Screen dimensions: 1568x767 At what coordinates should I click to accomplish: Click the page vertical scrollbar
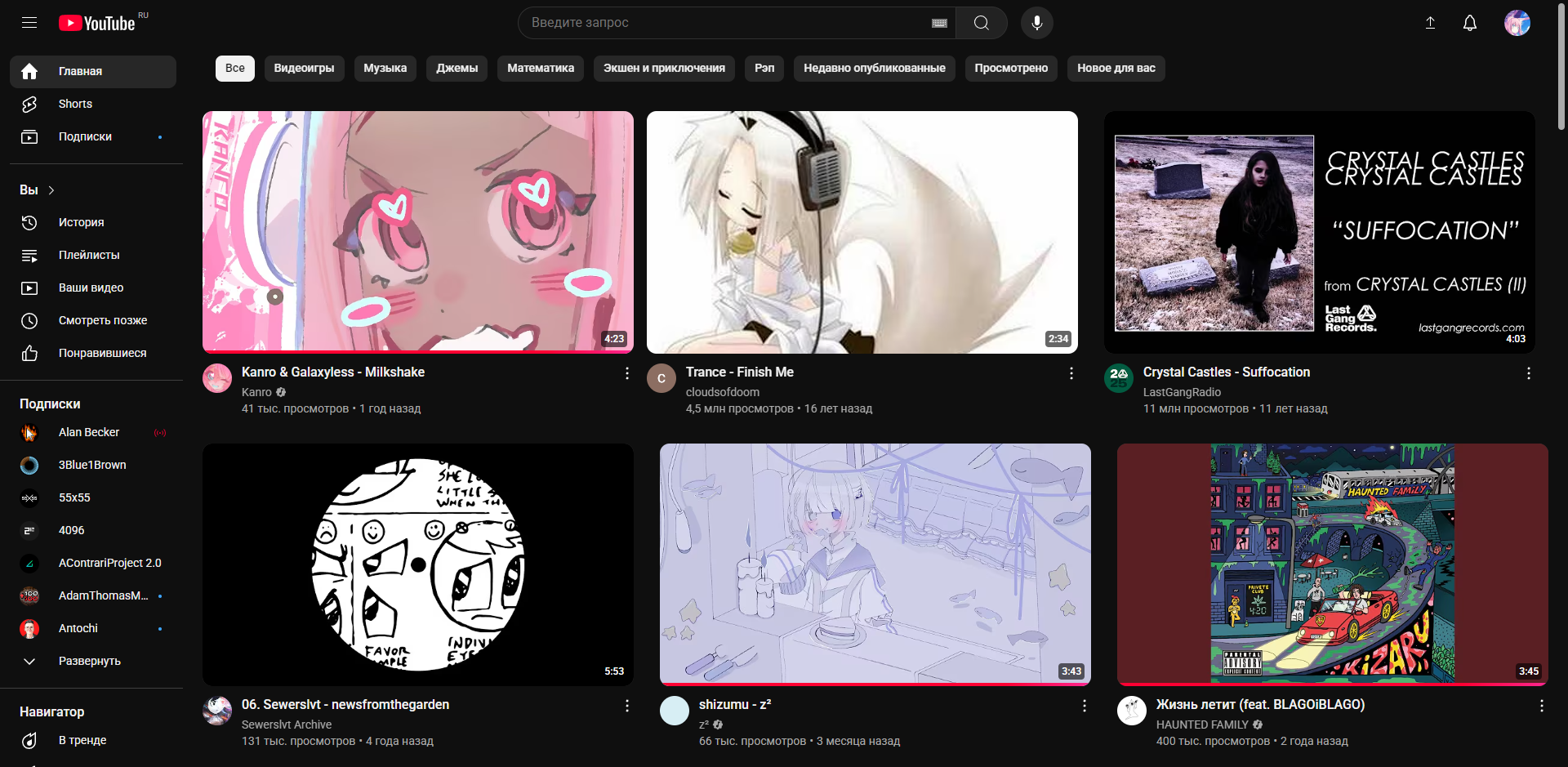point(1561,65)
